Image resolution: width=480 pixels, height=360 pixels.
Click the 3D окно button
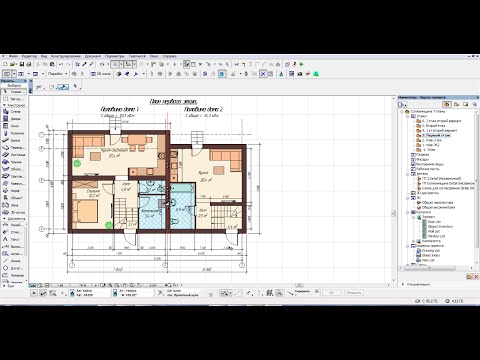101,74
